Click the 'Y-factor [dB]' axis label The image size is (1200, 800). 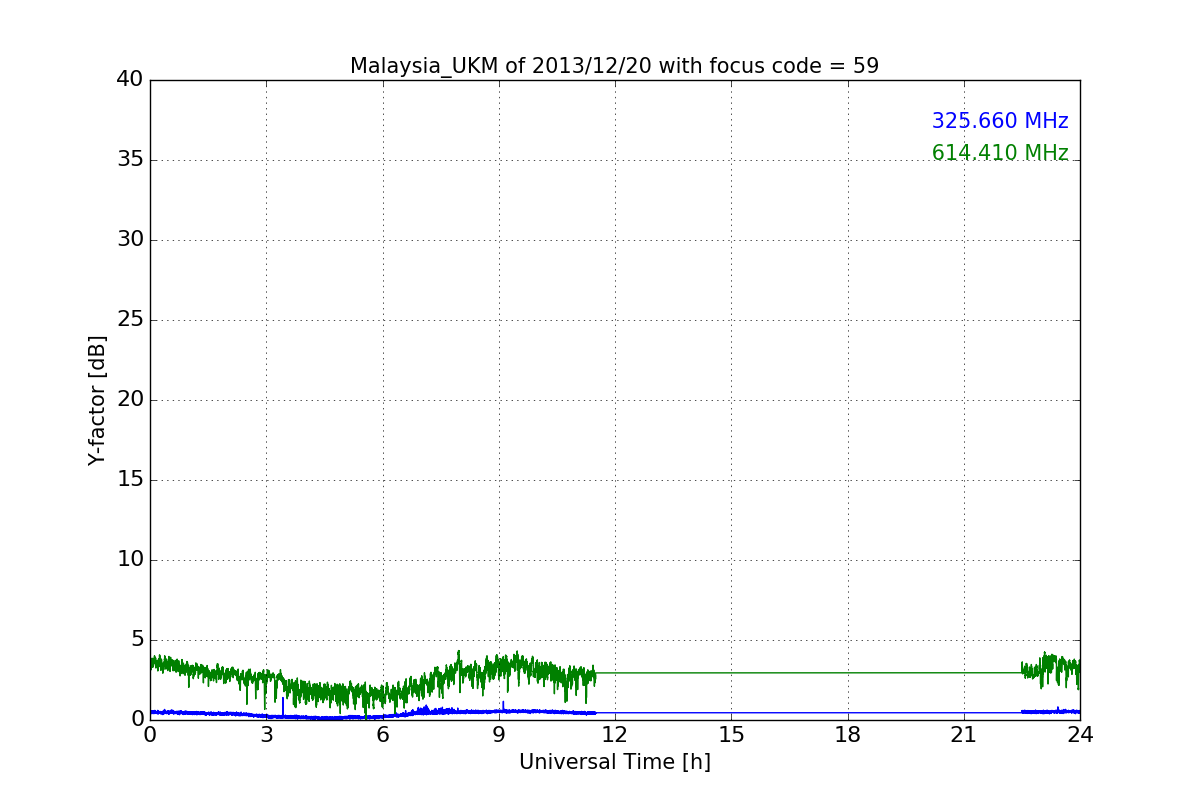pyautogui.click(x=97, y=400)
